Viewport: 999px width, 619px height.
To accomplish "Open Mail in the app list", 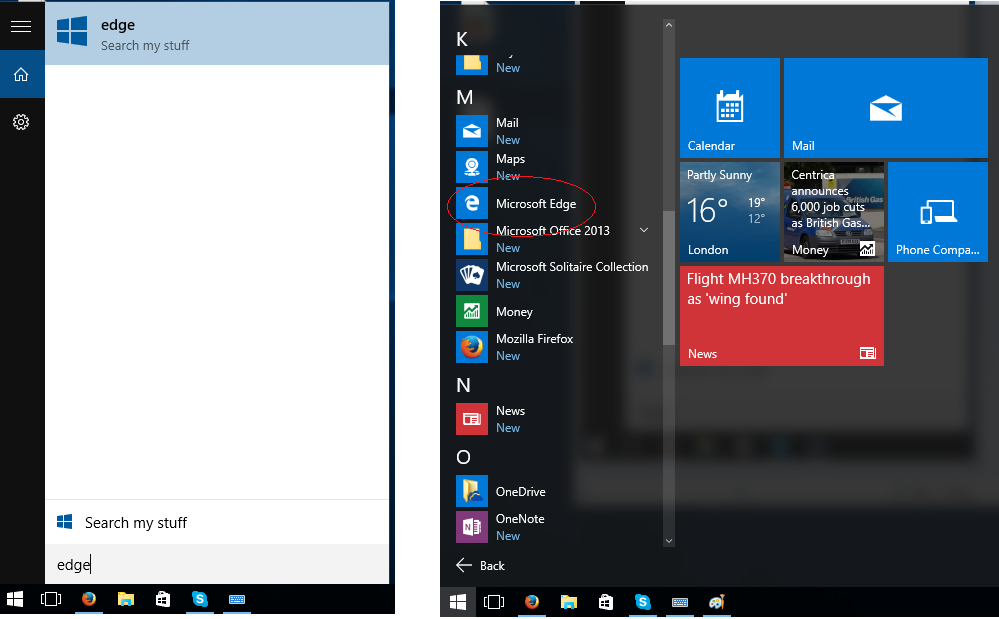I will click(554, 131).
